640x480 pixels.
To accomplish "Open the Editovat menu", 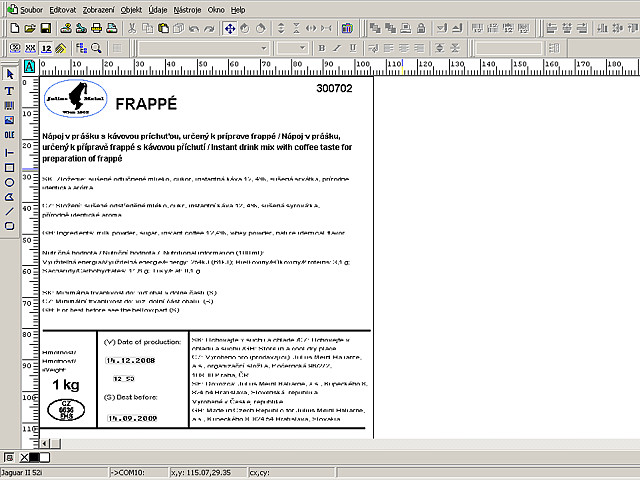I will tap(62, 10).
